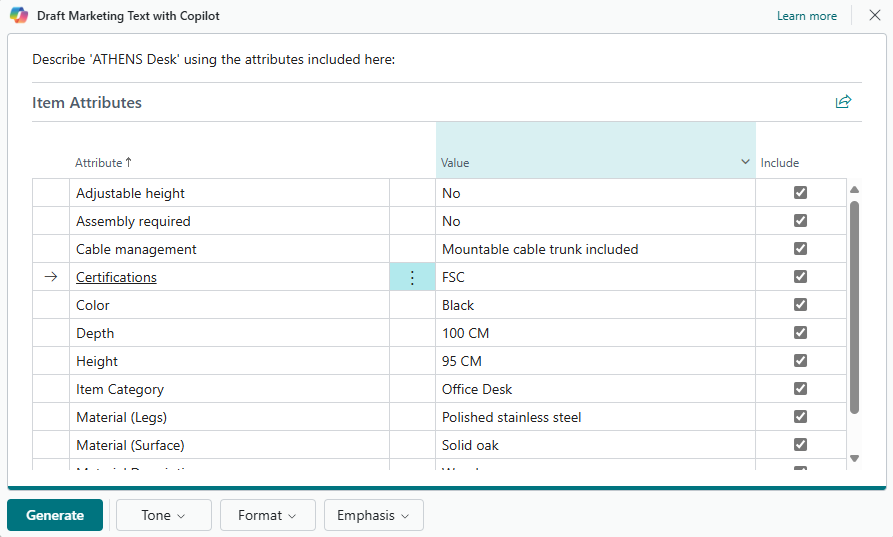Image resolution: width=893 pixels, height=537 pixels.
Task: Click scrollbar up arrow in attributes list
Action: (854, 190)
